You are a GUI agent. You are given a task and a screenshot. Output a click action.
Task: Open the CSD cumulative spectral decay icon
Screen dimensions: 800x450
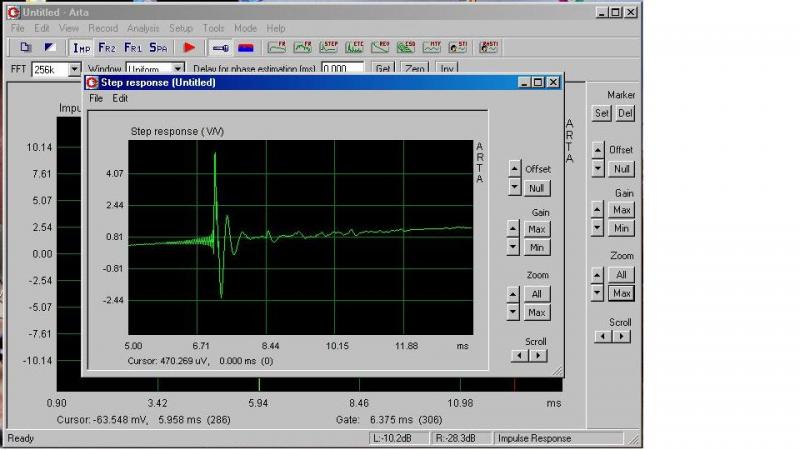coord(407,47)
